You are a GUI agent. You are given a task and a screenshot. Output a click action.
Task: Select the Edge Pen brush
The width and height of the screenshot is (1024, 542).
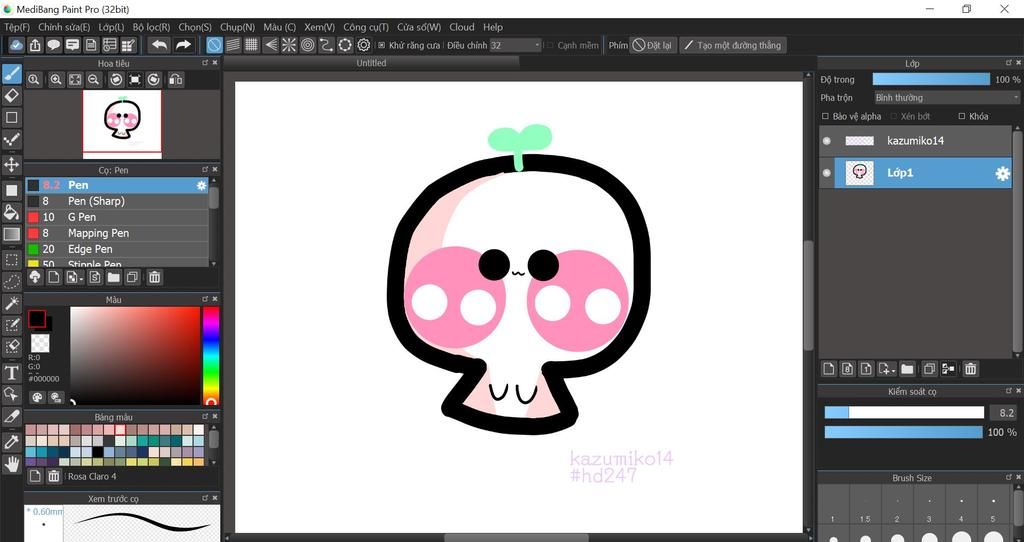click(x=118, y=249)
